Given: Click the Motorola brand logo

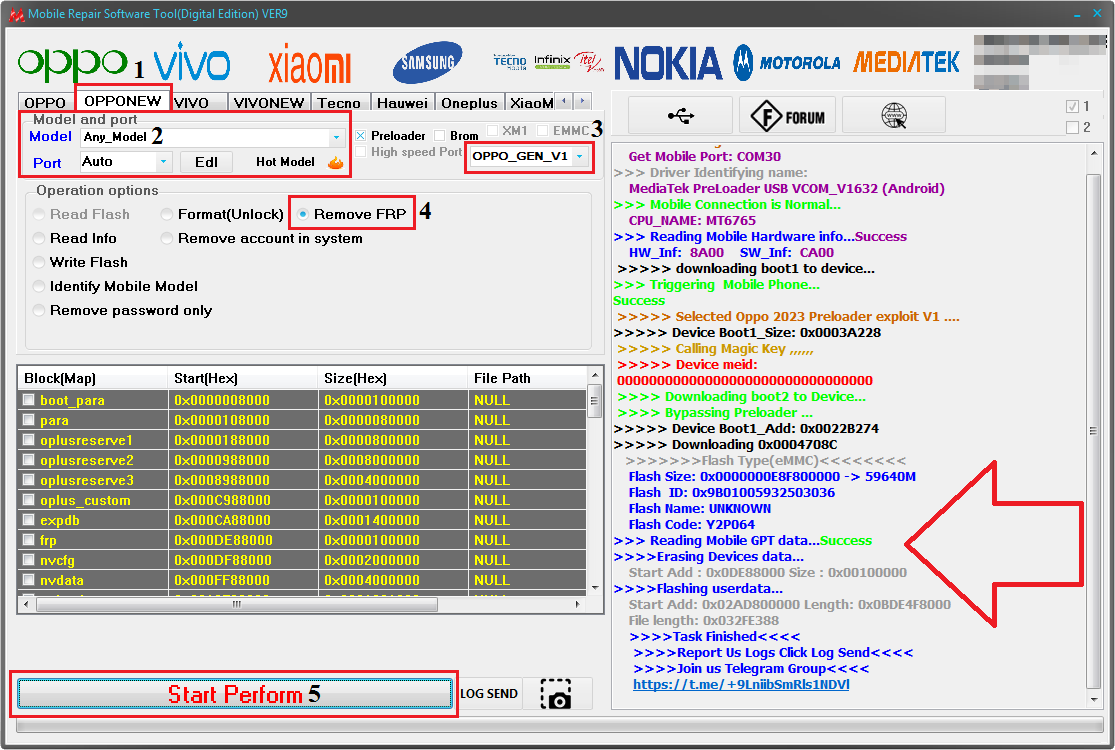Looking at the screenshot, I should (787, 63).
